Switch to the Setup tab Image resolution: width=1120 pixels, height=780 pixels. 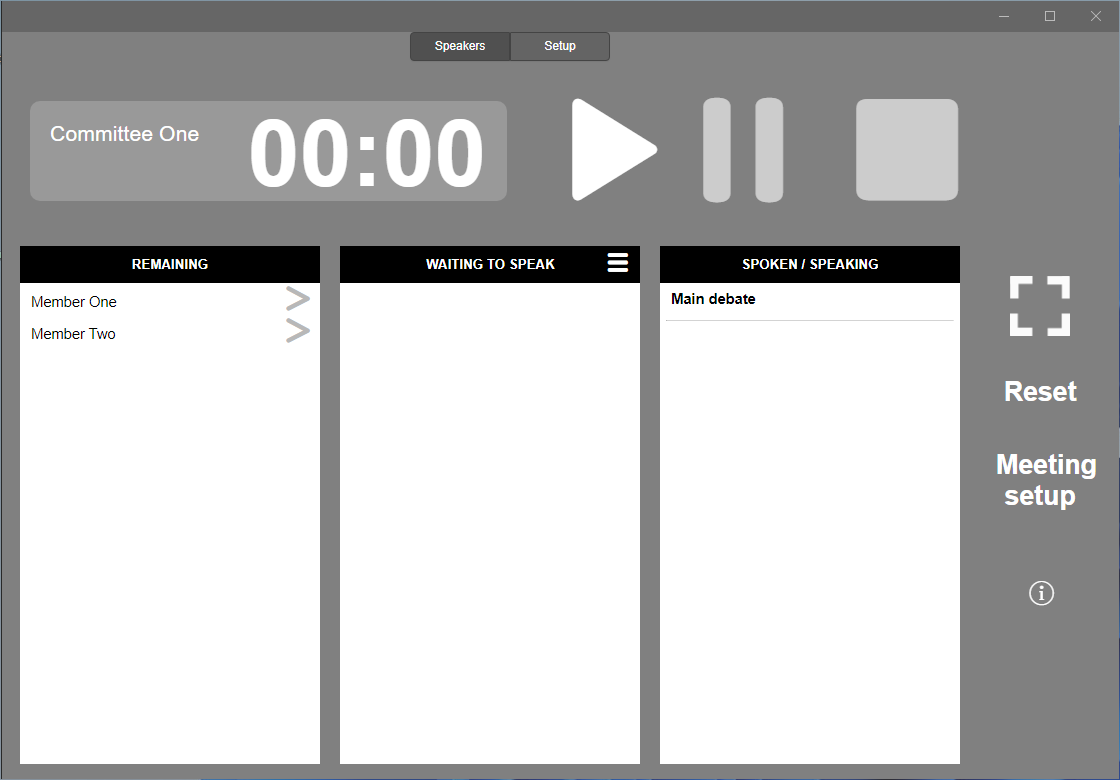[x=560, y=46]
